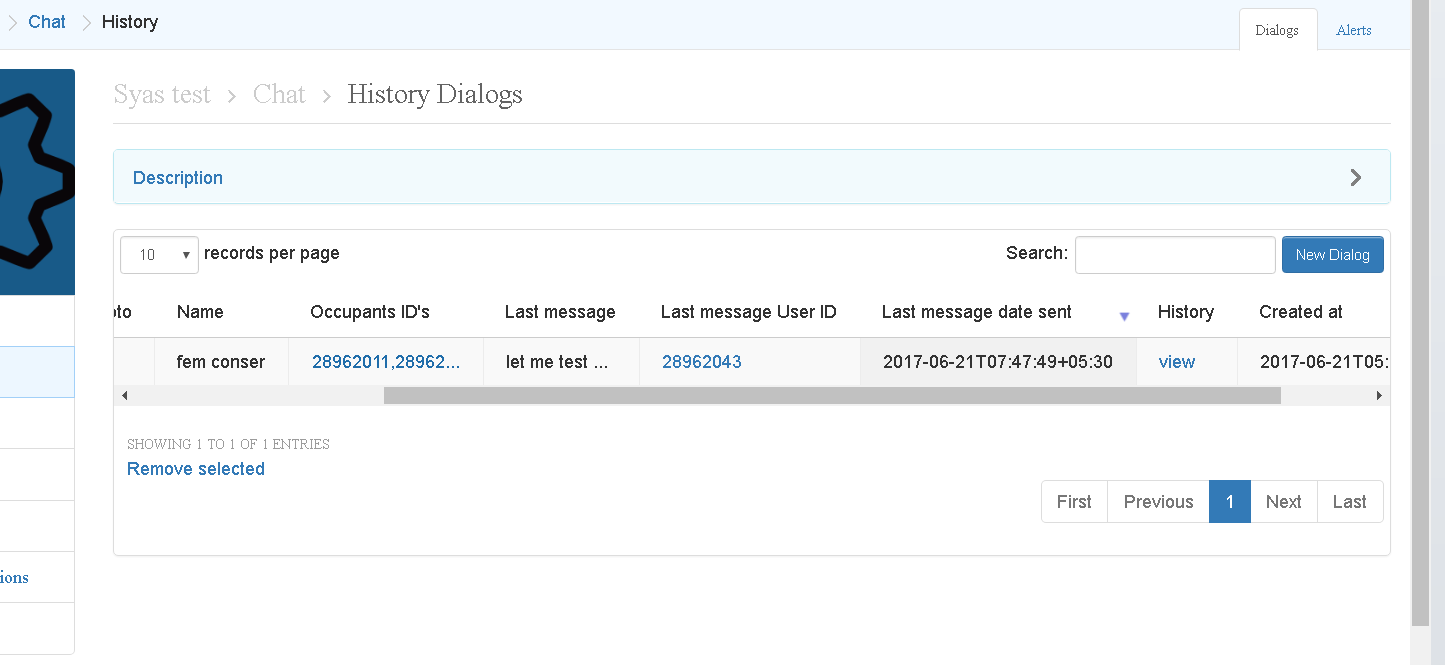The image size is (1445, 665).
Task: Click the chevron on the Description bar
Action: [1356, 177]
